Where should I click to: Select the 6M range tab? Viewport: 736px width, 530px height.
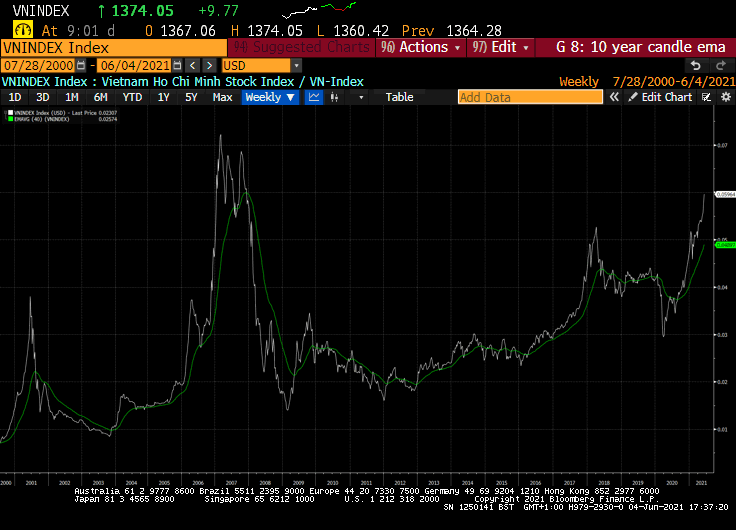click(100, 97)
